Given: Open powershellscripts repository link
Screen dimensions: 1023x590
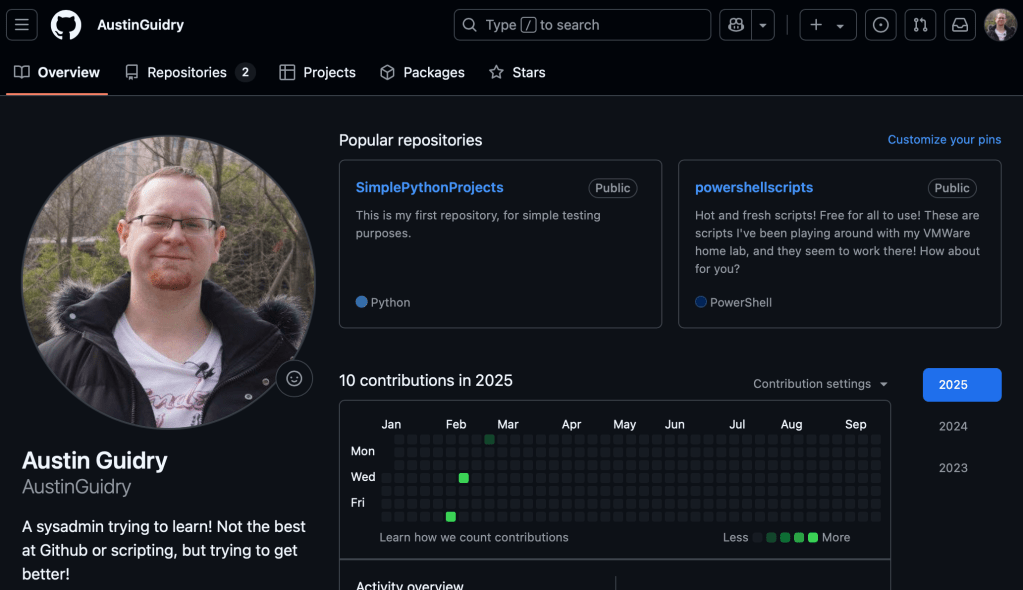Looking at the screenshot, I should click(753, 187).
